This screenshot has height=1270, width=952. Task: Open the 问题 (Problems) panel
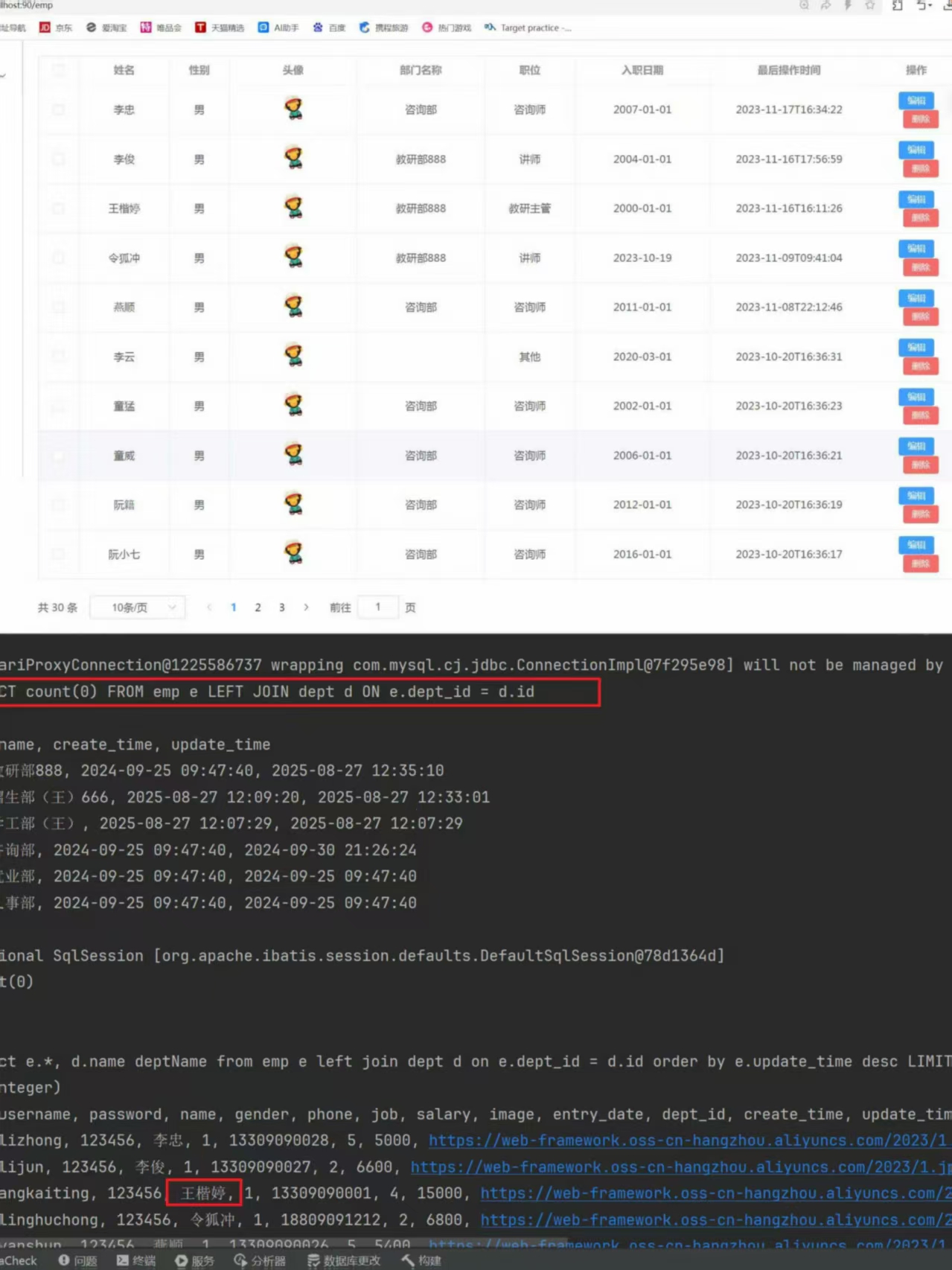pyautogui.click(x=78, y=1260)
